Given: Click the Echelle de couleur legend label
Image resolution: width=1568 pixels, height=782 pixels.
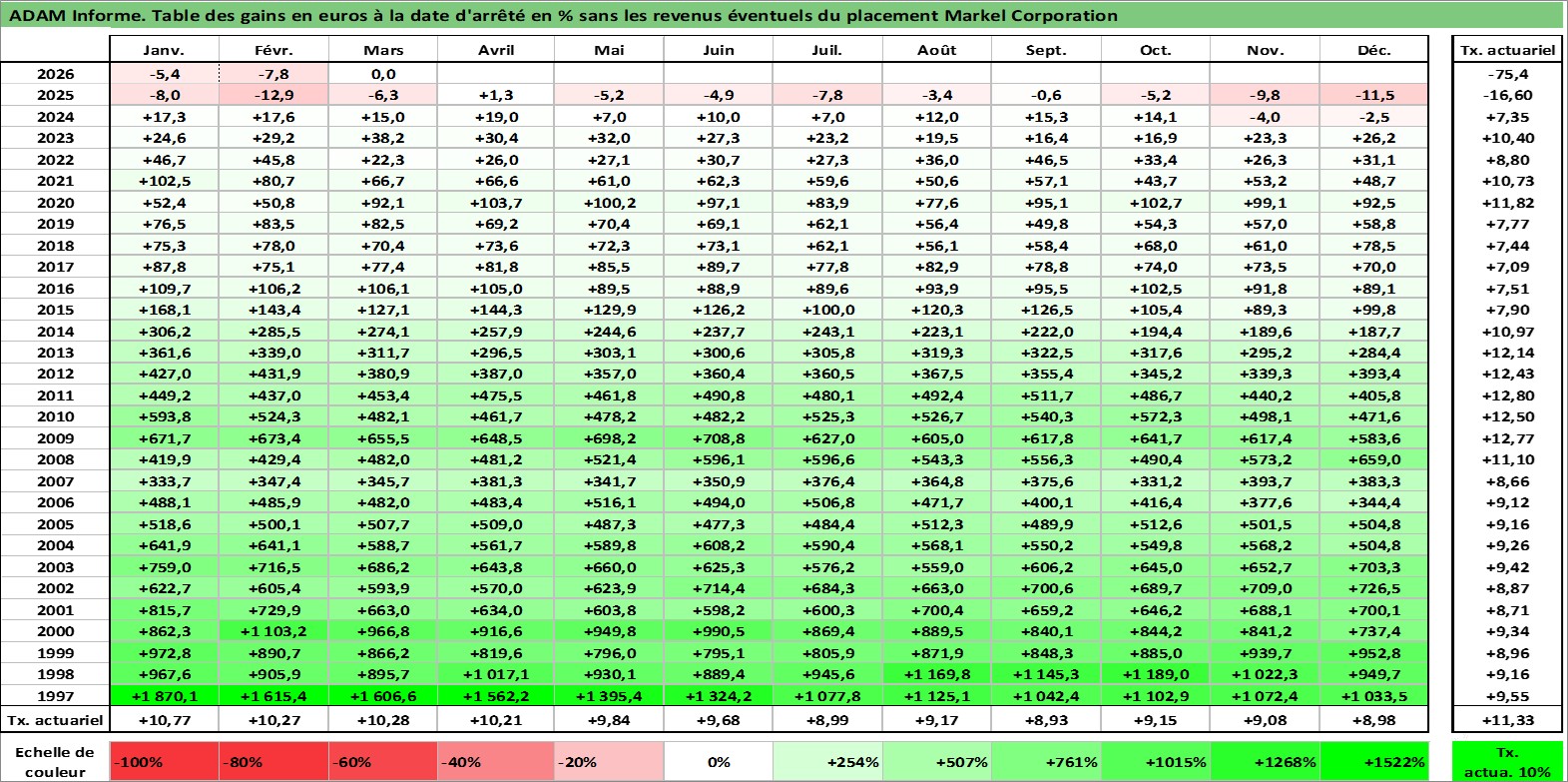Looking at the screenshot, I should point(55,762).
